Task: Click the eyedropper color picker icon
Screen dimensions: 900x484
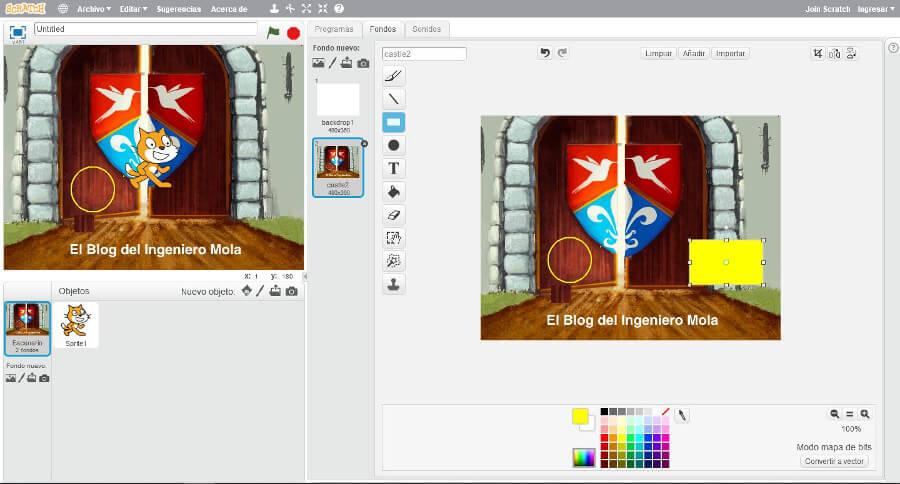Action: (x=683, y=415)
